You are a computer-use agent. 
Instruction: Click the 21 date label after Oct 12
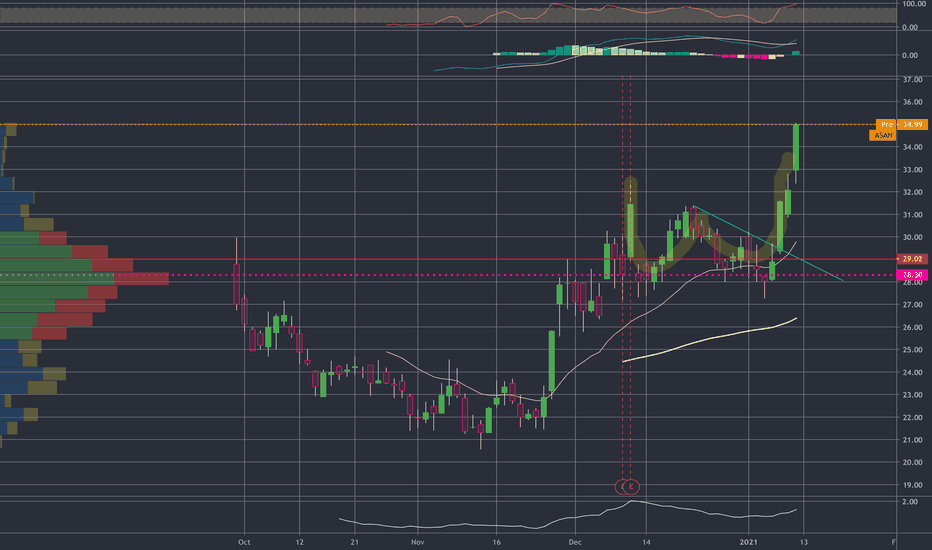354,542
